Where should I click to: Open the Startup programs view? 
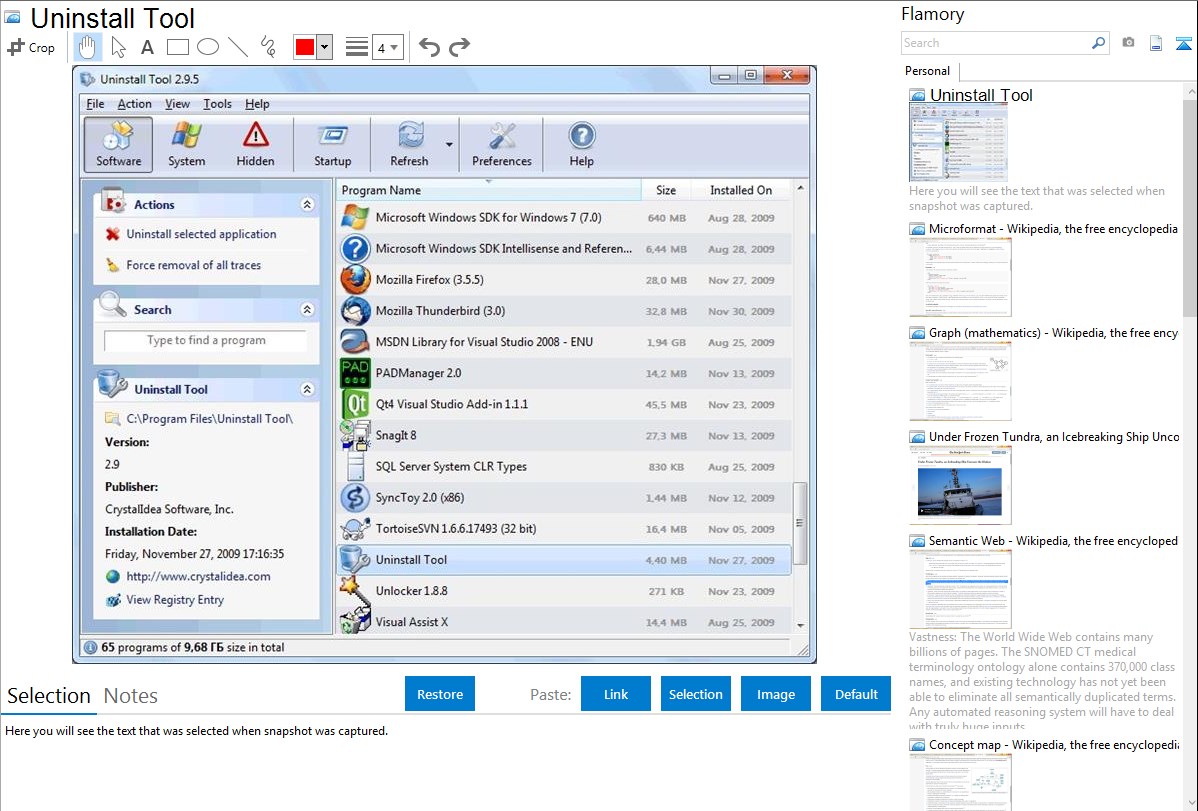(x=332, y=144)
